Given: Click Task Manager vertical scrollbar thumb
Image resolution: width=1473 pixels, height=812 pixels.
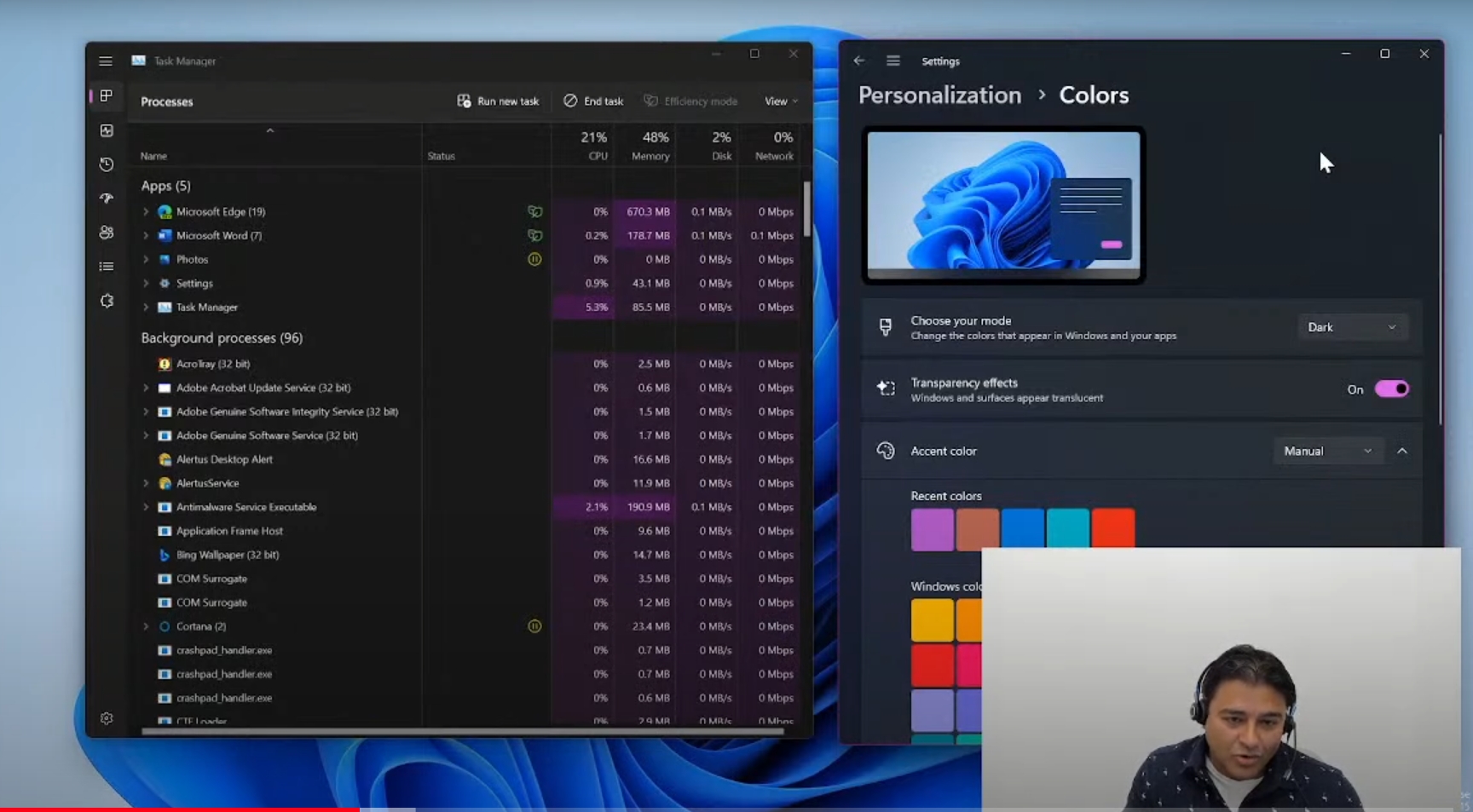Looking at the screenshot, I should [806, 210].
